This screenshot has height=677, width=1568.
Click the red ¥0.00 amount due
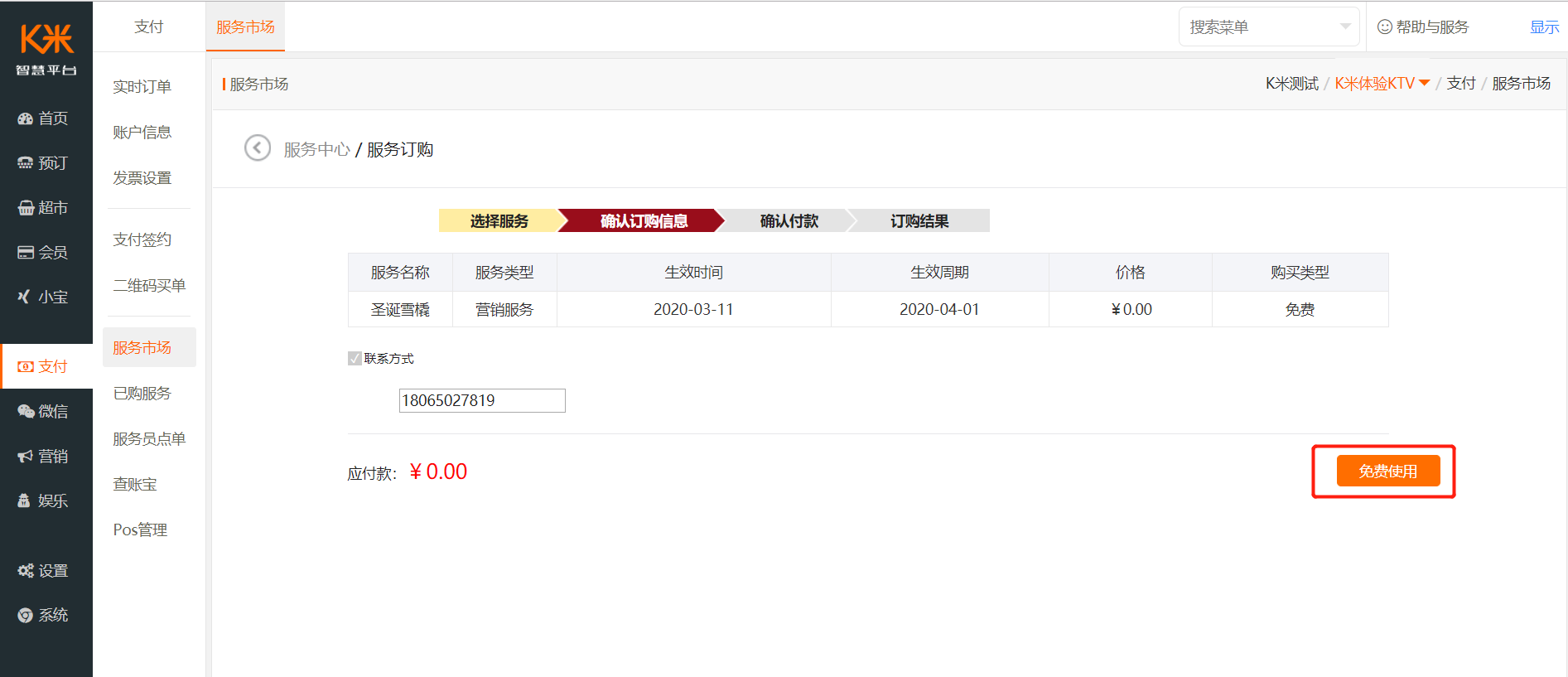(x=438, y=471)
